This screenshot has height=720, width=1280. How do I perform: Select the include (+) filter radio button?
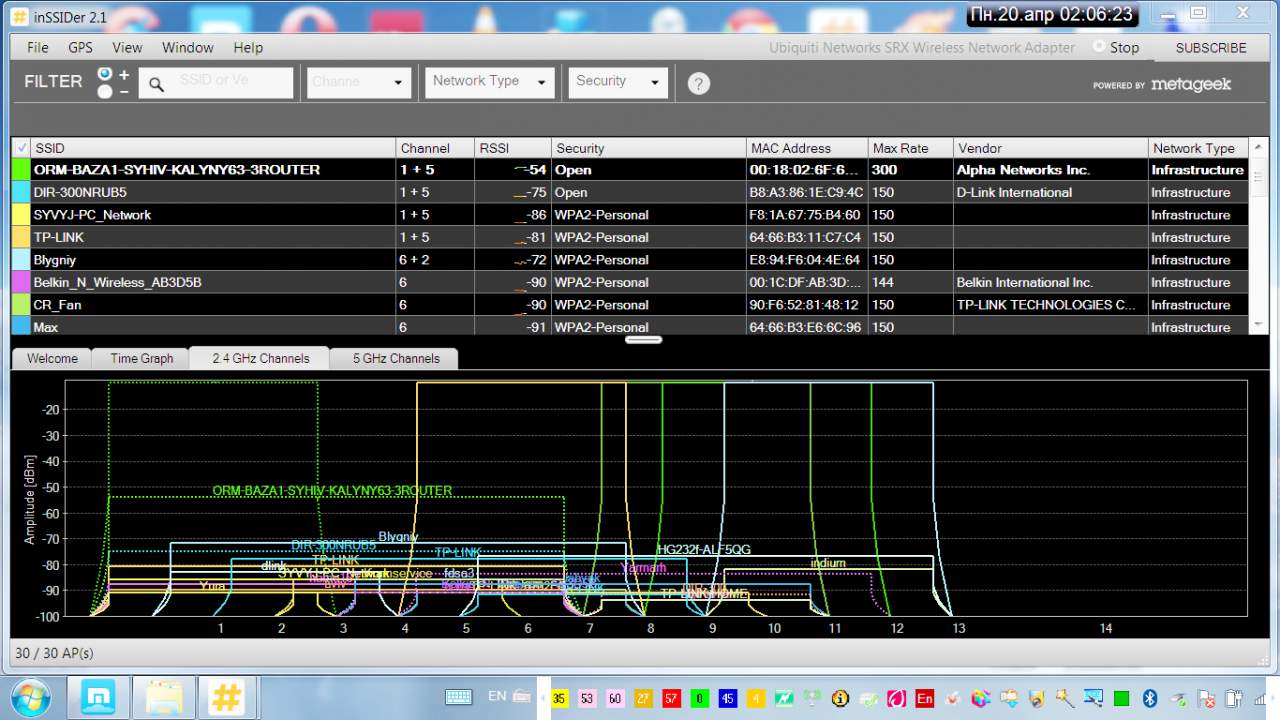tap(105, 75)
